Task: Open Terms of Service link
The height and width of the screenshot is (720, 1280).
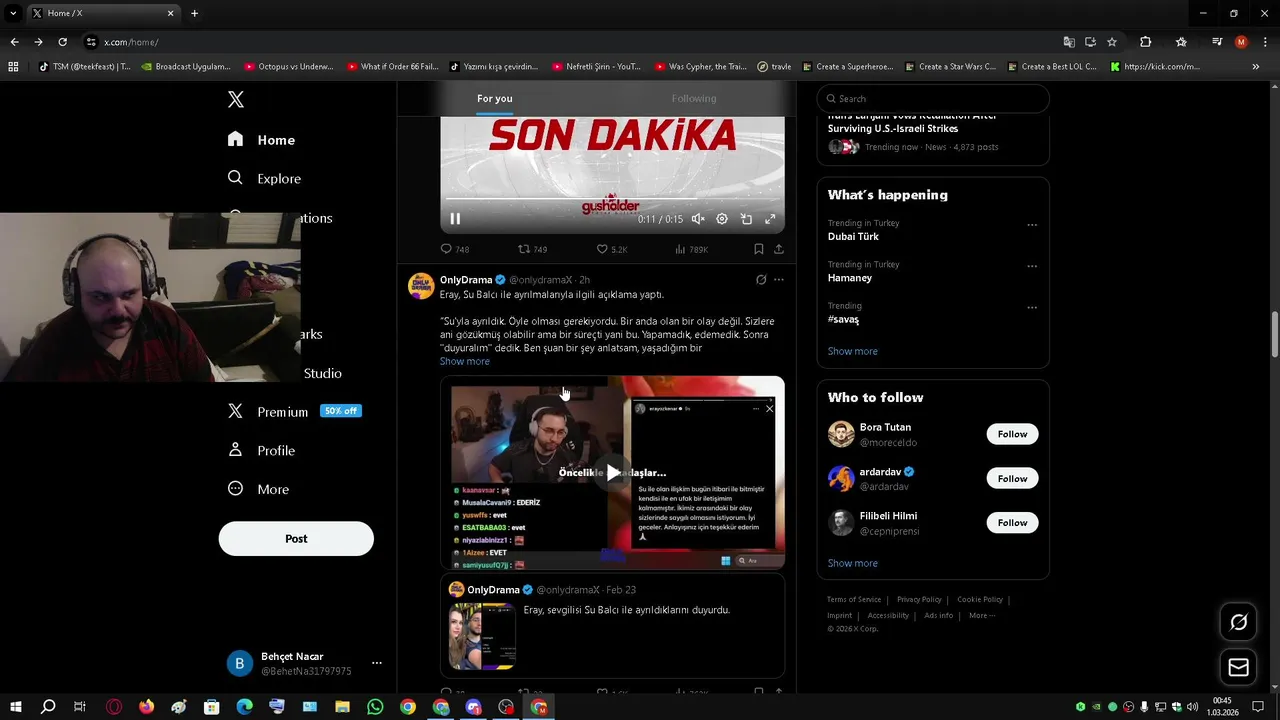Action: (x=854, y=599)
